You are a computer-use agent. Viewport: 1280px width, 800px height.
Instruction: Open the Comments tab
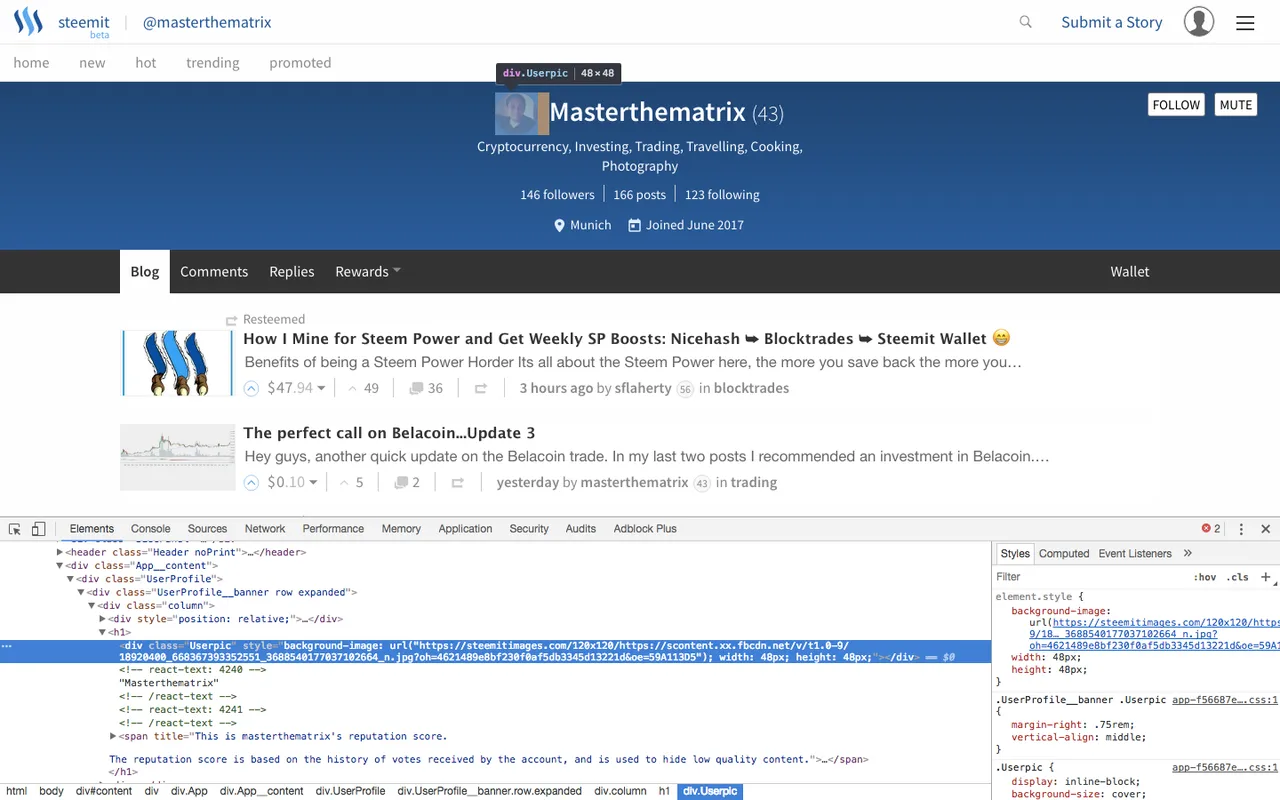214,271
